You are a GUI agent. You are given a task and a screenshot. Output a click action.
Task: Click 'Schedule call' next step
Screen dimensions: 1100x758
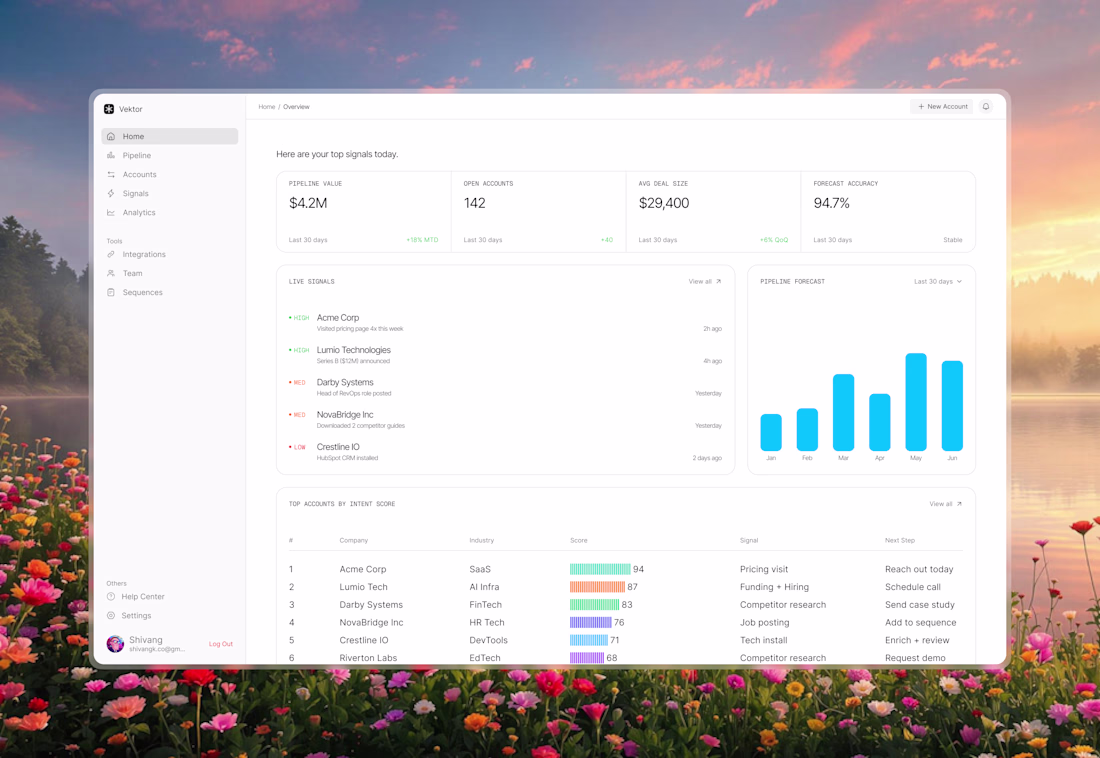913,587
